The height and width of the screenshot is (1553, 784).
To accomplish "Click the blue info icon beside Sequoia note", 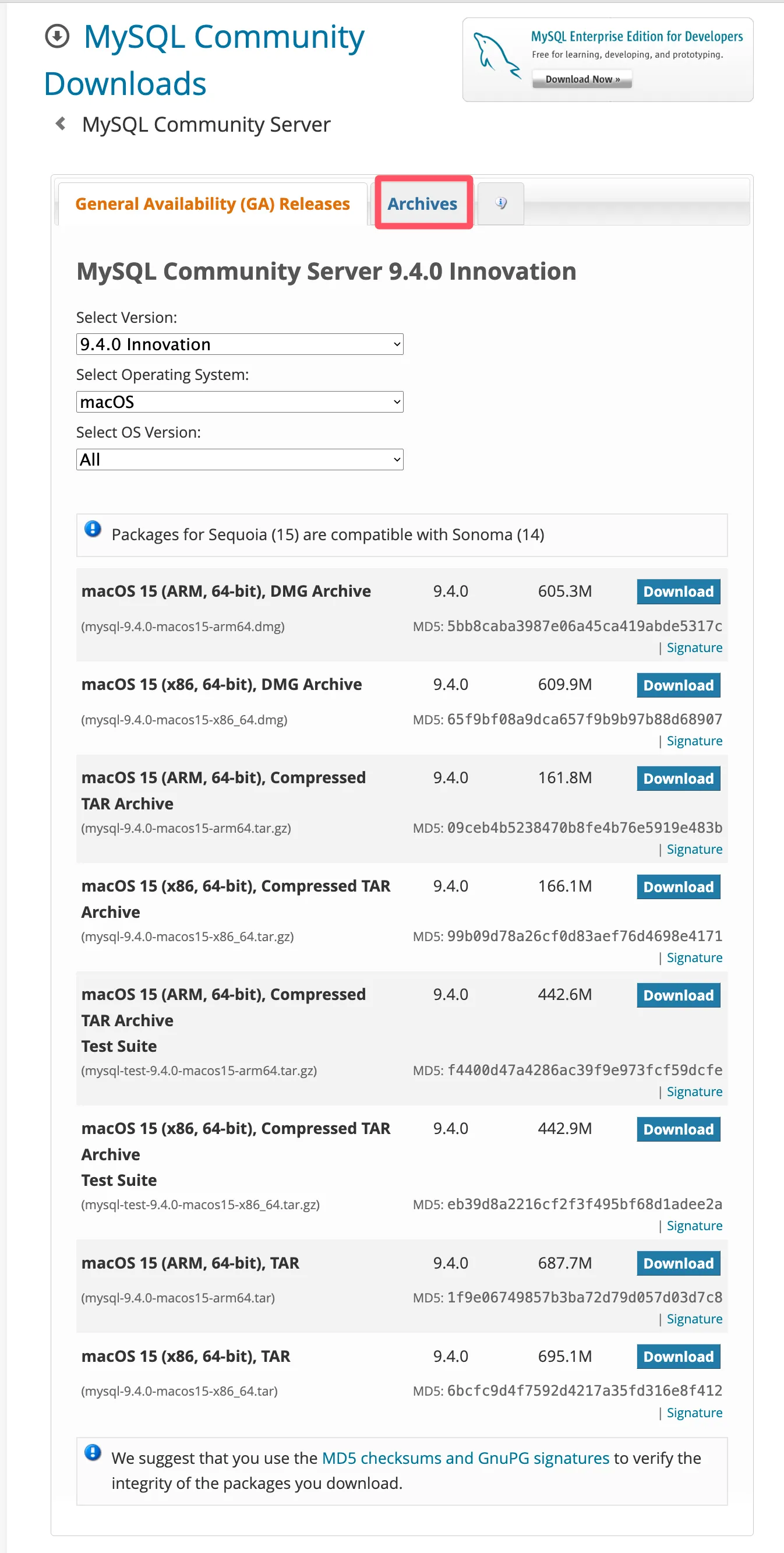I will [93, 529].
